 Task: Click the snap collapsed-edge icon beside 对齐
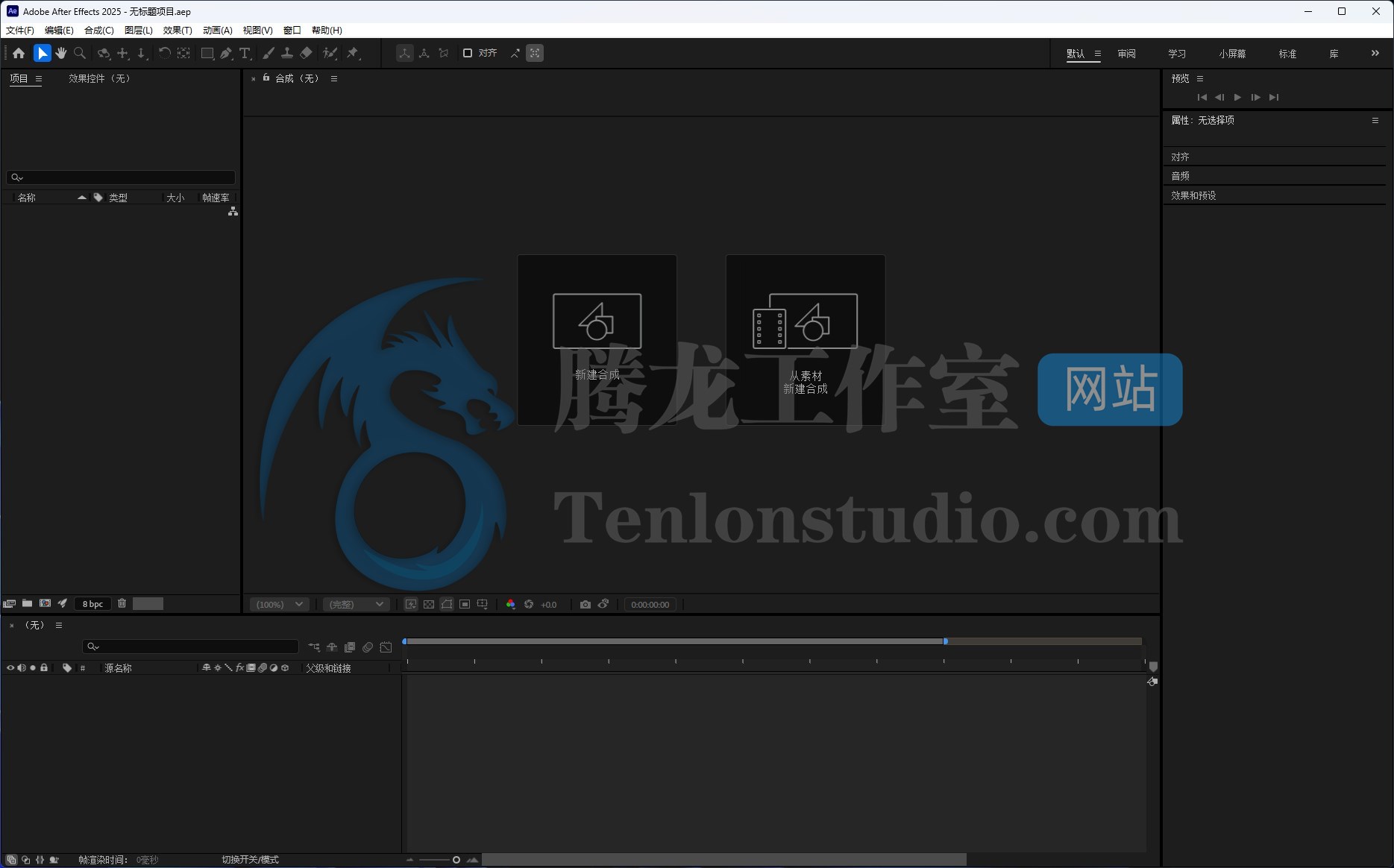(x=515, y=53)
